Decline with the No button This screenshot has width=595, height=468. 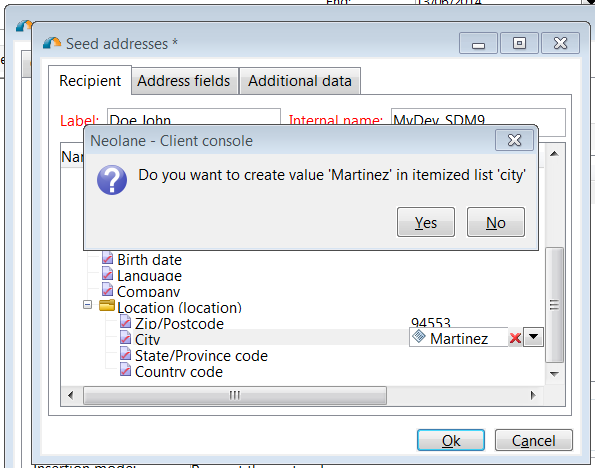pyautogui.click(x=496, y=222)
